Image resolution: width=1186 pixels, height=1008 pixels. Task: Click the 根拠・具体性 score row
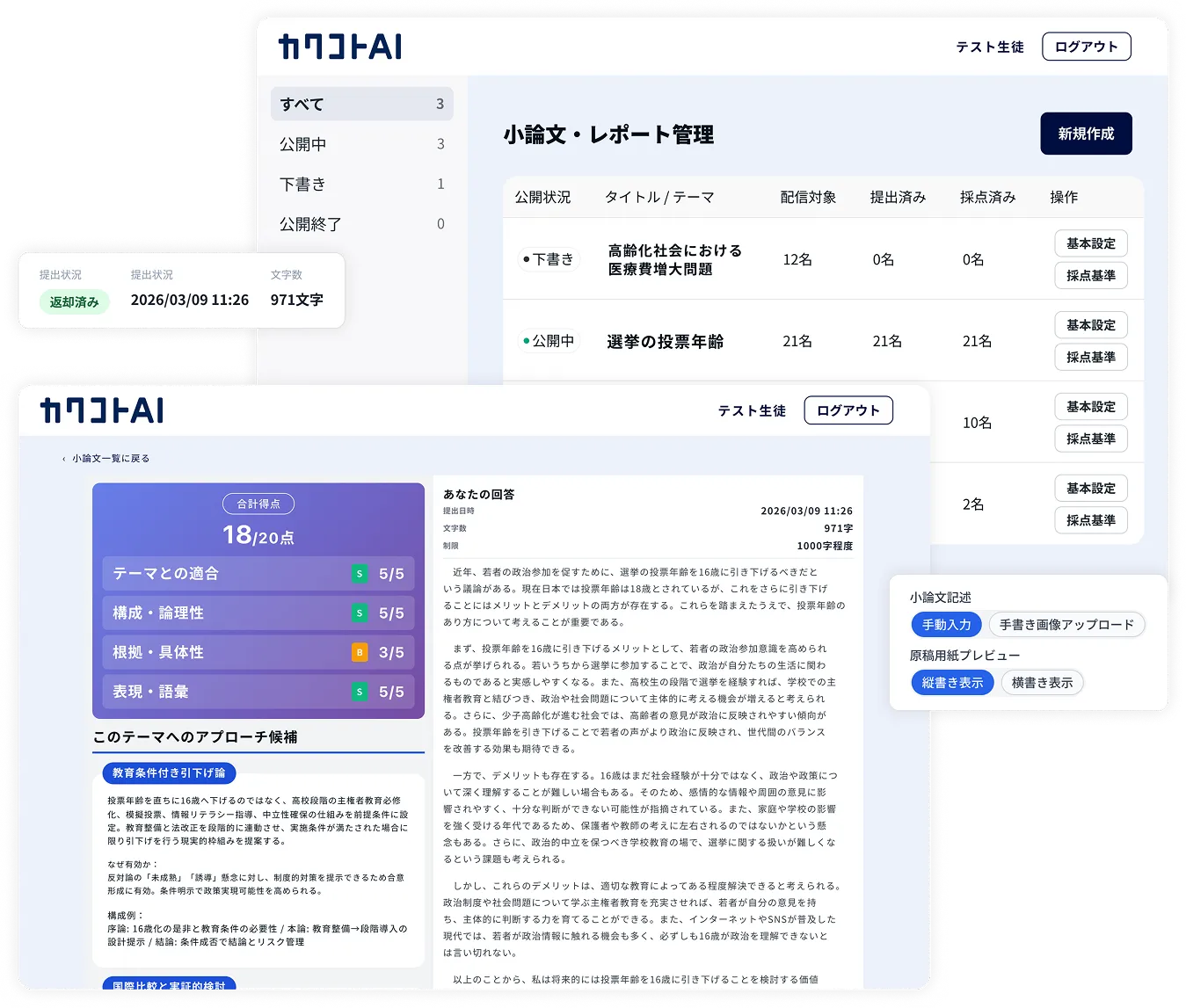258,653
